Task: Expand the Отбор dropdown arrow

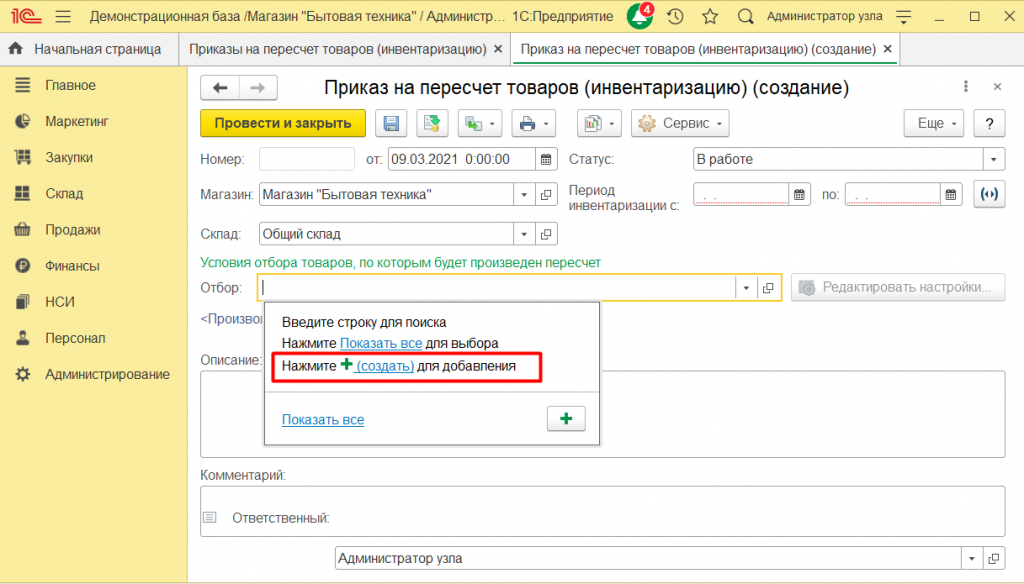Action: tap(746, 287)
